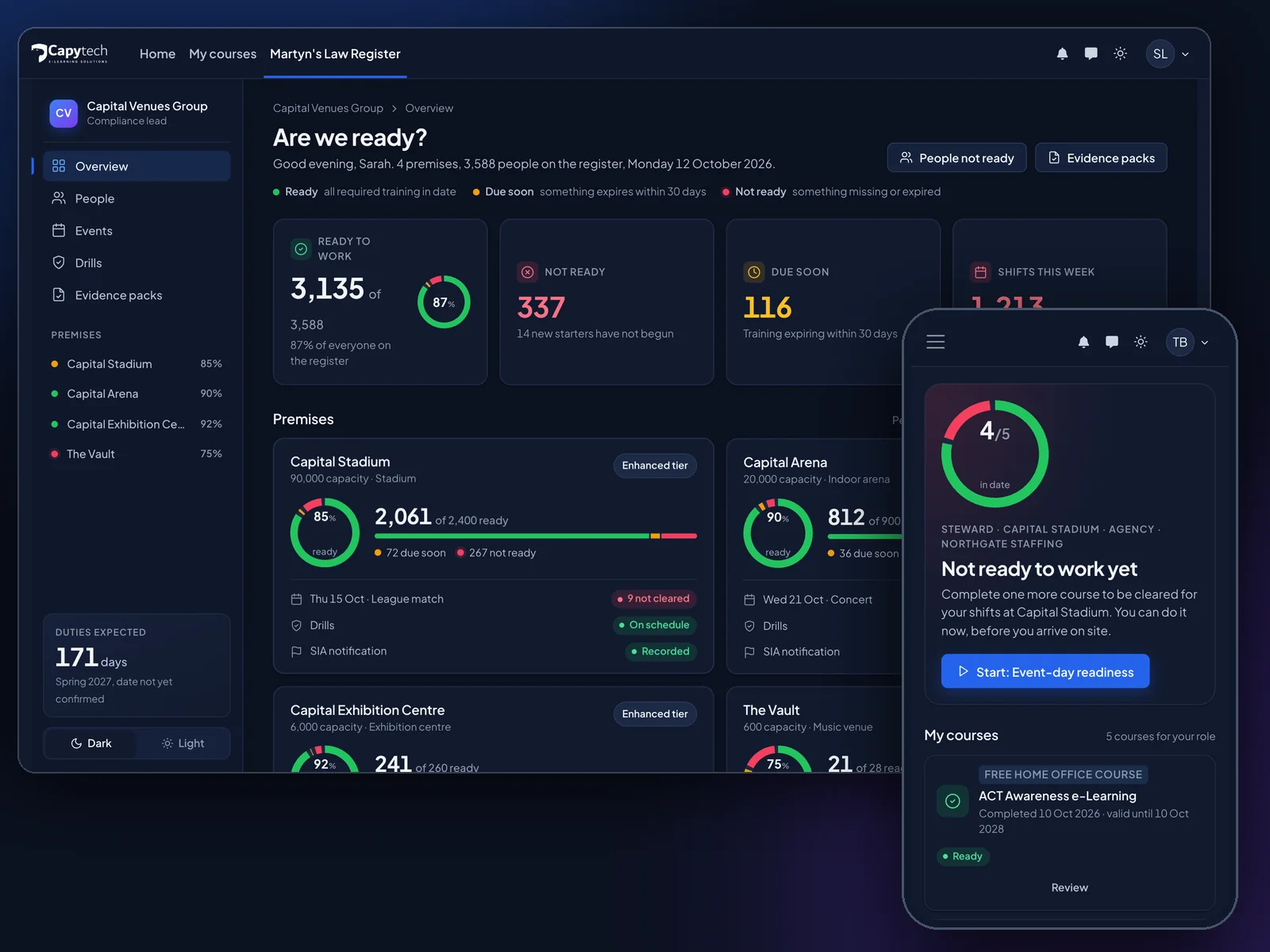
Task: Click the 87% readiness ring chart
Action: click(444, 302)
